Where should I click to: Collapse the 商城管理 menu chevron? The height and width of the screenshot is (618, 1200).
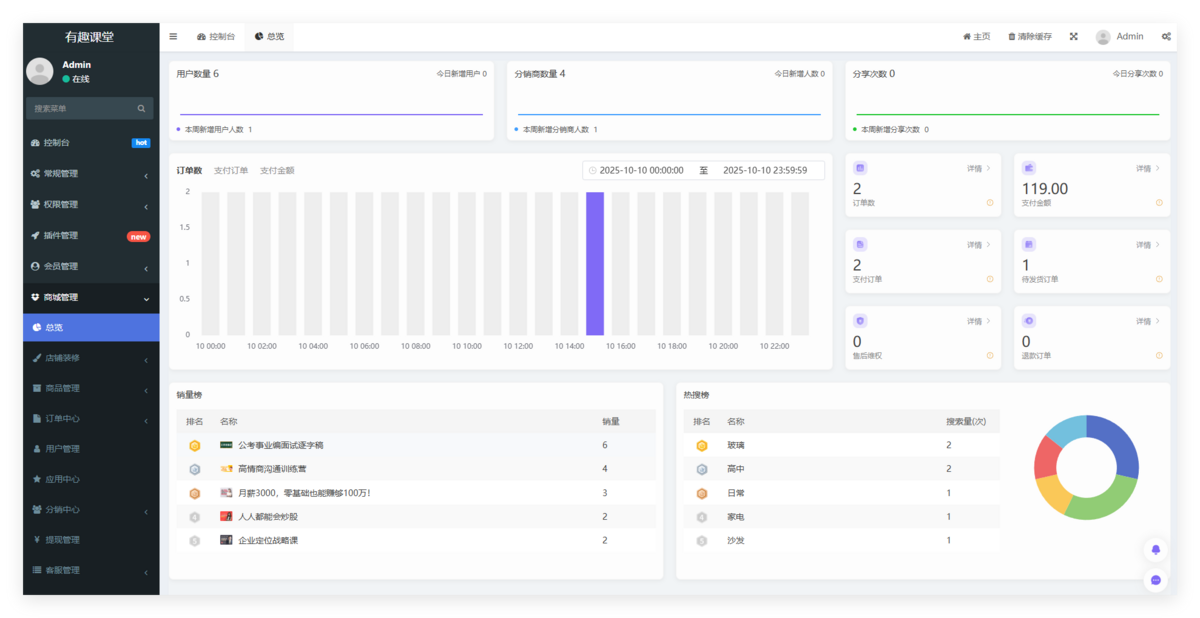[146, 298]
